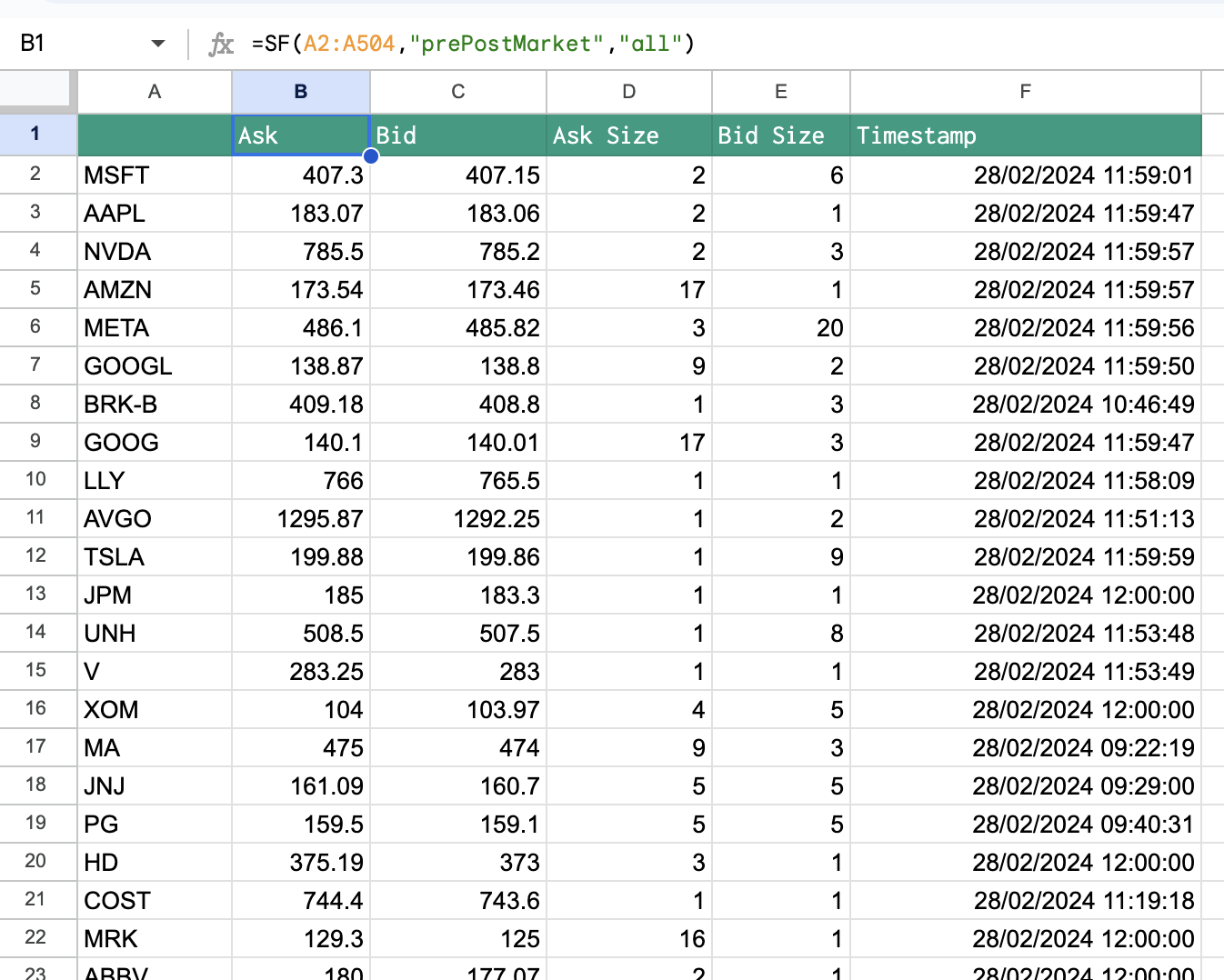1224x980 pixels.
Task: Select the COST ticker cell
Action: pyautogui.click(x=155, y=900)
